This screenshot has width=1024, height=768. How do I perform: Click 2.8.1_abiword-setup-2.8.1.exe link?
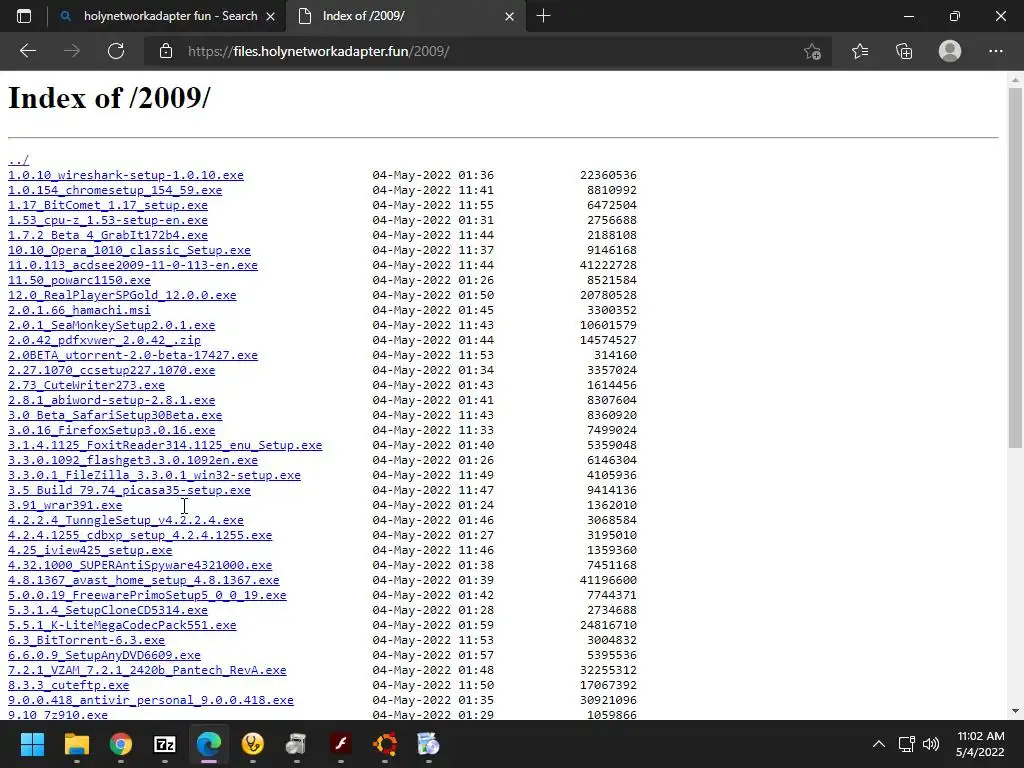(111, 400)
